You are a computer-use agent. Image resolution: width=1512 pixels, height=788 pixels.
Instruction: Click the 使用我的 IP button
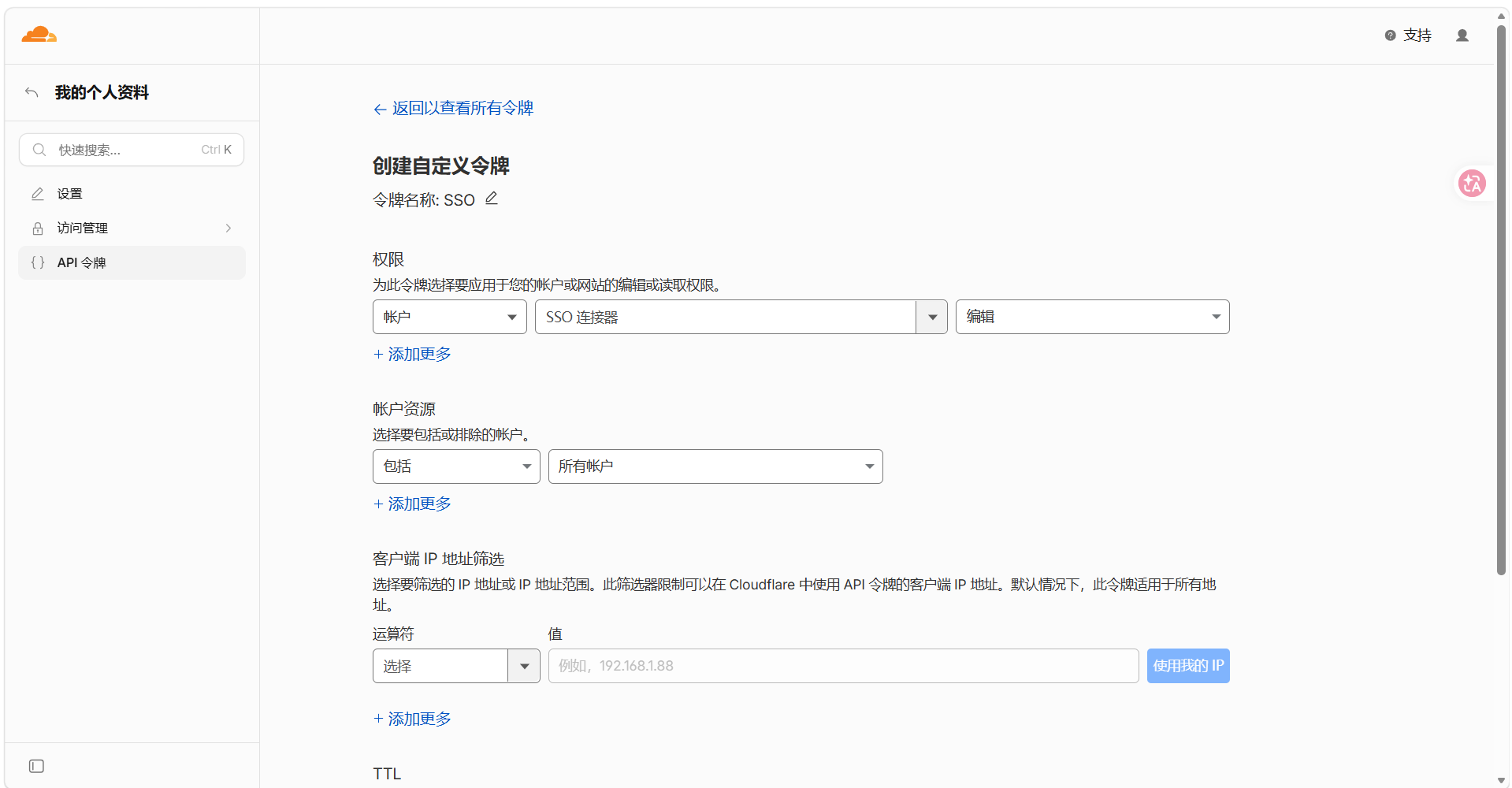click(x=1188, y=666)
